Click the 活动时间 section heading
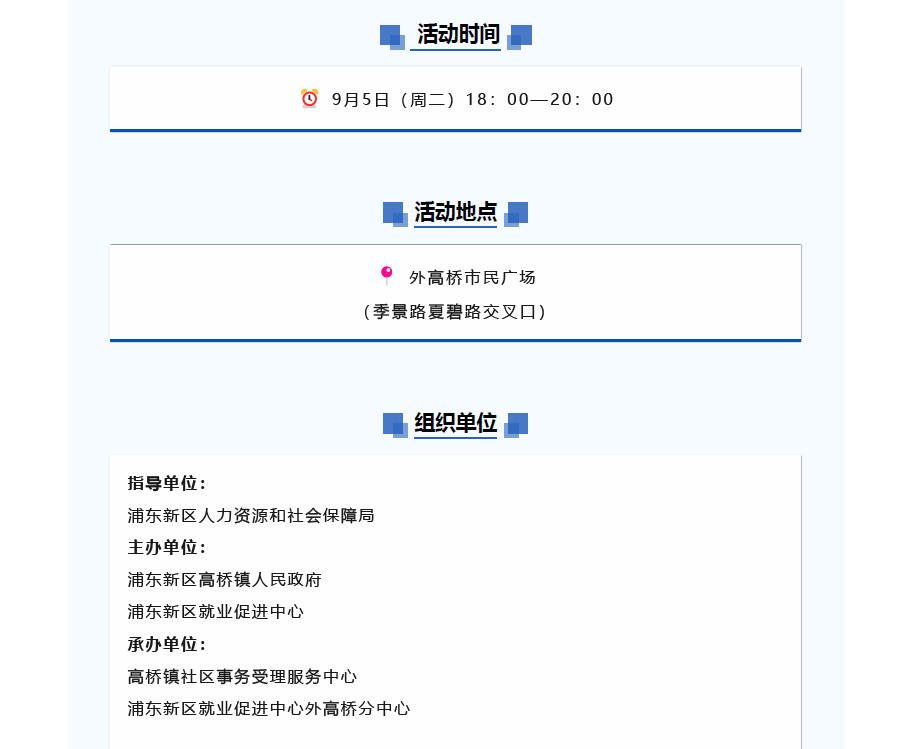 [x=456, y=35]
